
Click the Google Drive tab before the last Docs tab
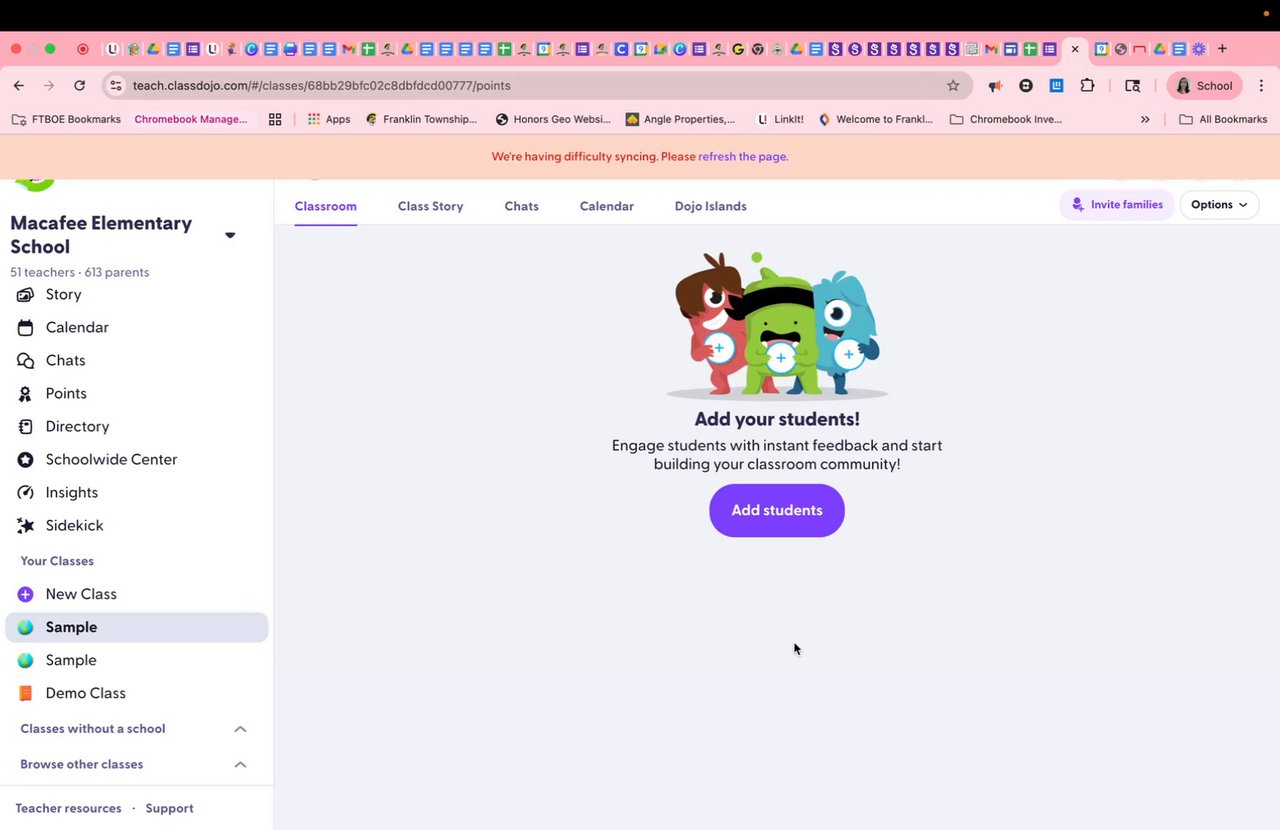point(1160,48)
